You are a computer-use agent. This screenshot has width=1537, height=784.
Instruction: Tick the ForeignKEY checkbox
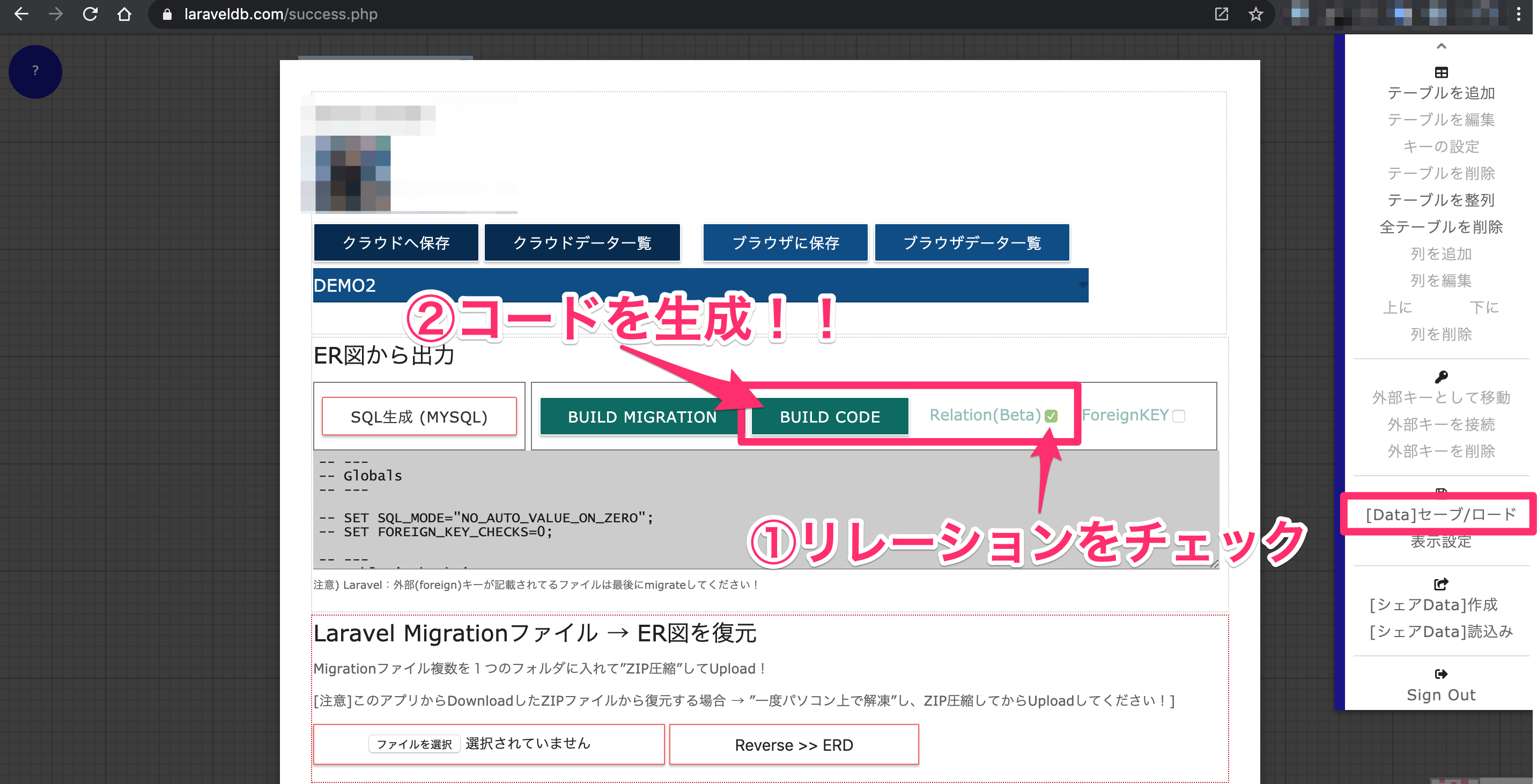coord(1178,416)
